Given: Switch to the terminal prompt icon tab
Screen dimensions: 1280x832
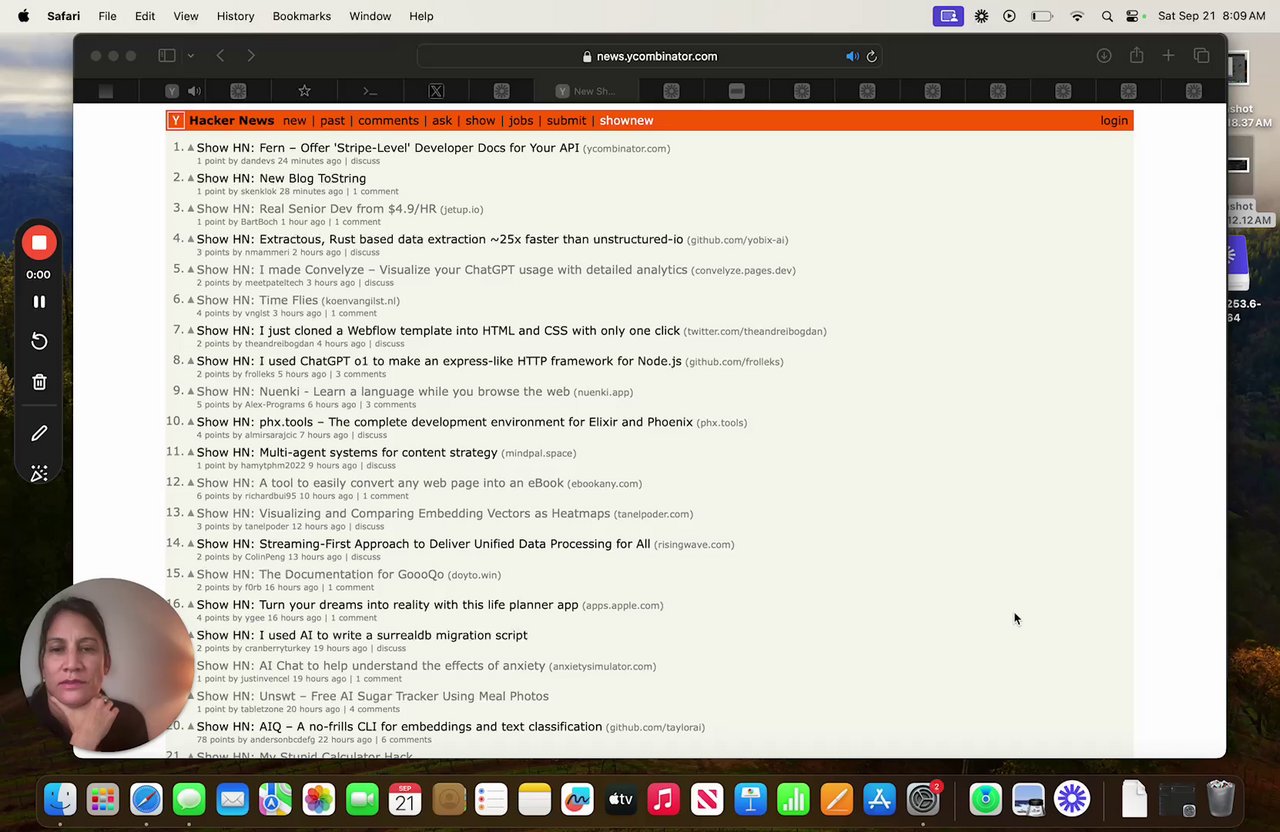Looking at the screenshot, I should (x=370, y=91).
